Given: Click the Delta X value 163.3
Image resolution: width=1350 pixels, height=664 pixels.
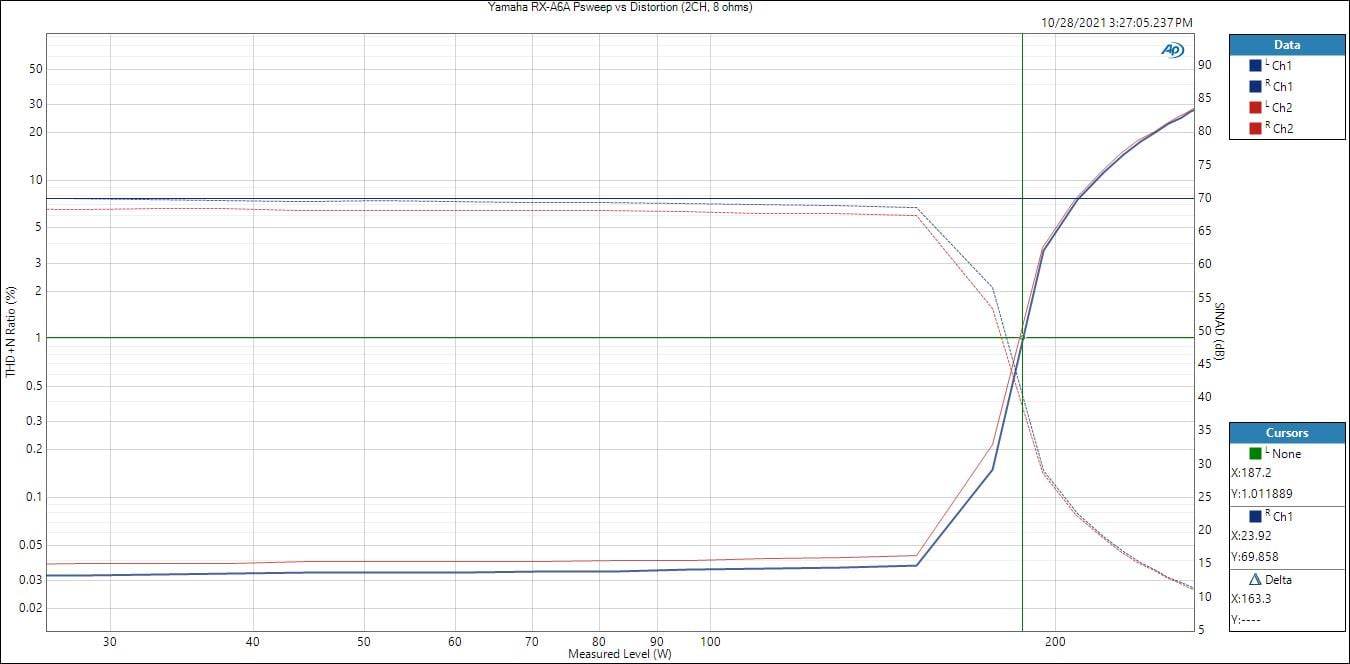Looking at the screenshot, I should 1252,599.
